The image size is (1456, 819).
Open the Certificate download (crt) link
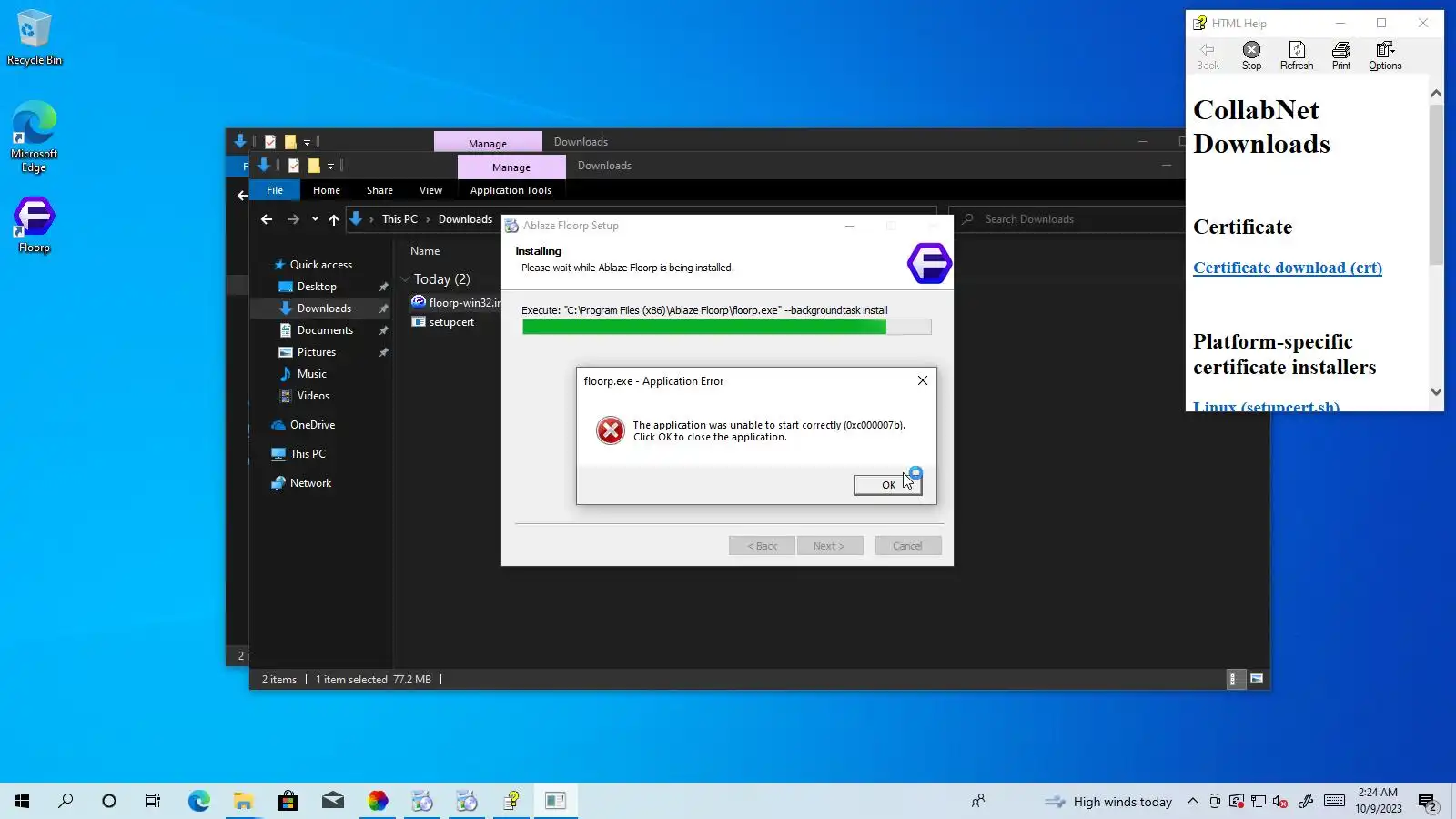point(1288,268)
